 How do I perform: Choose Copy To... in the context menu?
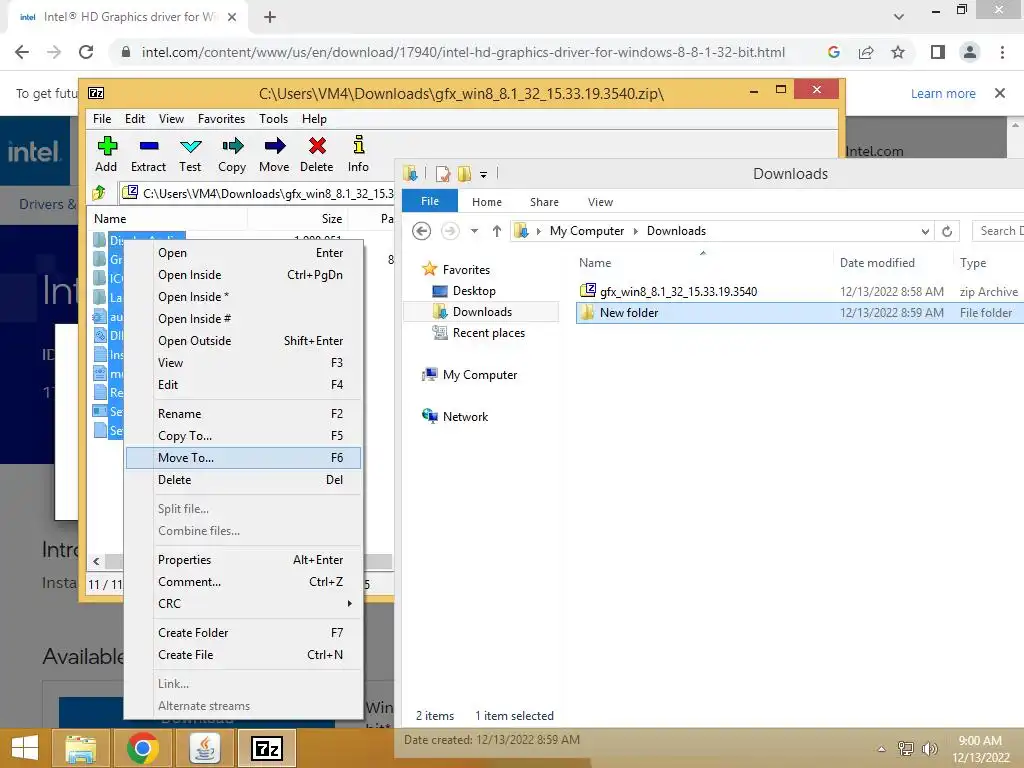[x=243, y=436]
